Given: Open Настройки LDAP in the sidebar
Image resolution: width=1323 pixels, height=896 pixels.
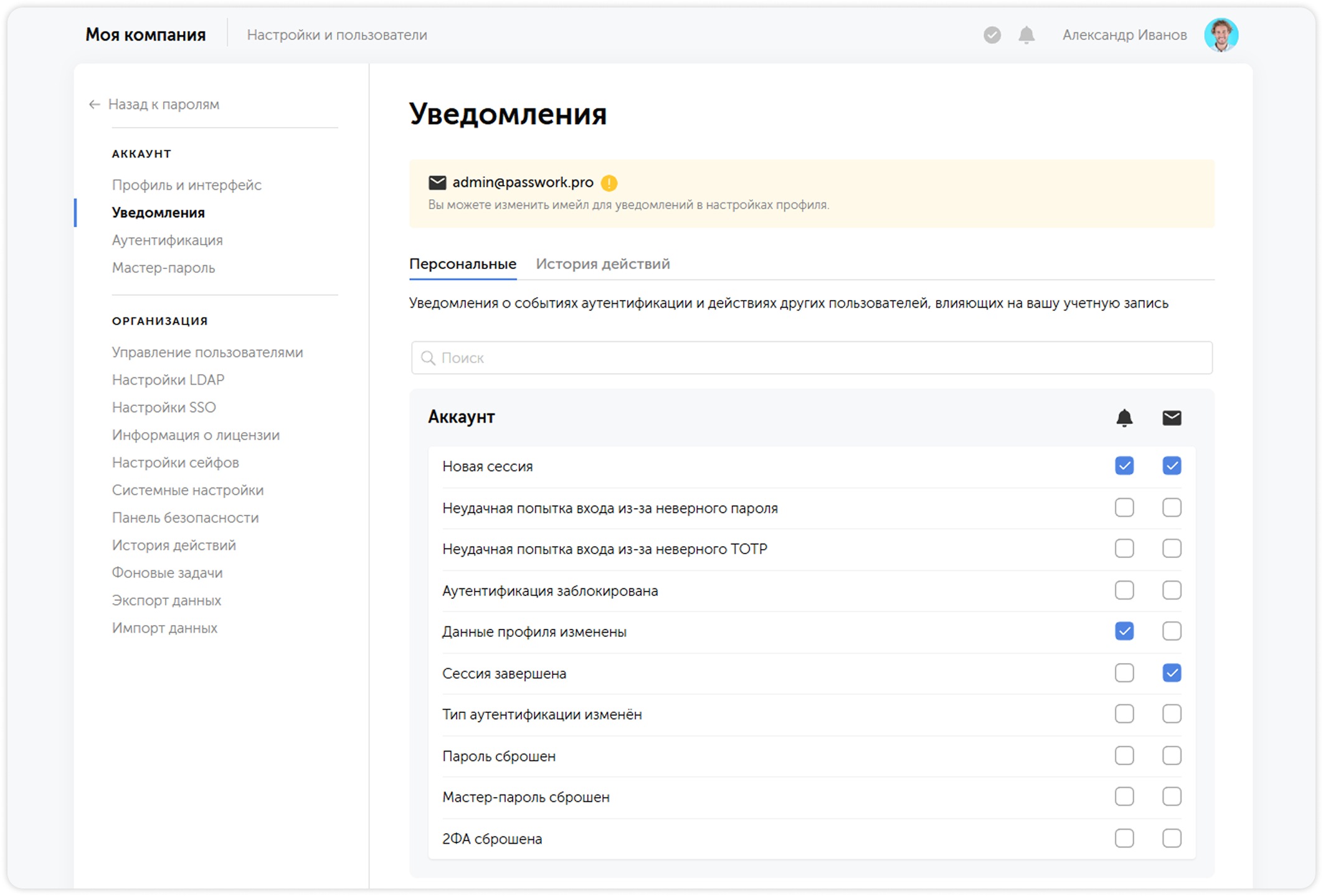Looking at the screenshot, I should [168, 379].
